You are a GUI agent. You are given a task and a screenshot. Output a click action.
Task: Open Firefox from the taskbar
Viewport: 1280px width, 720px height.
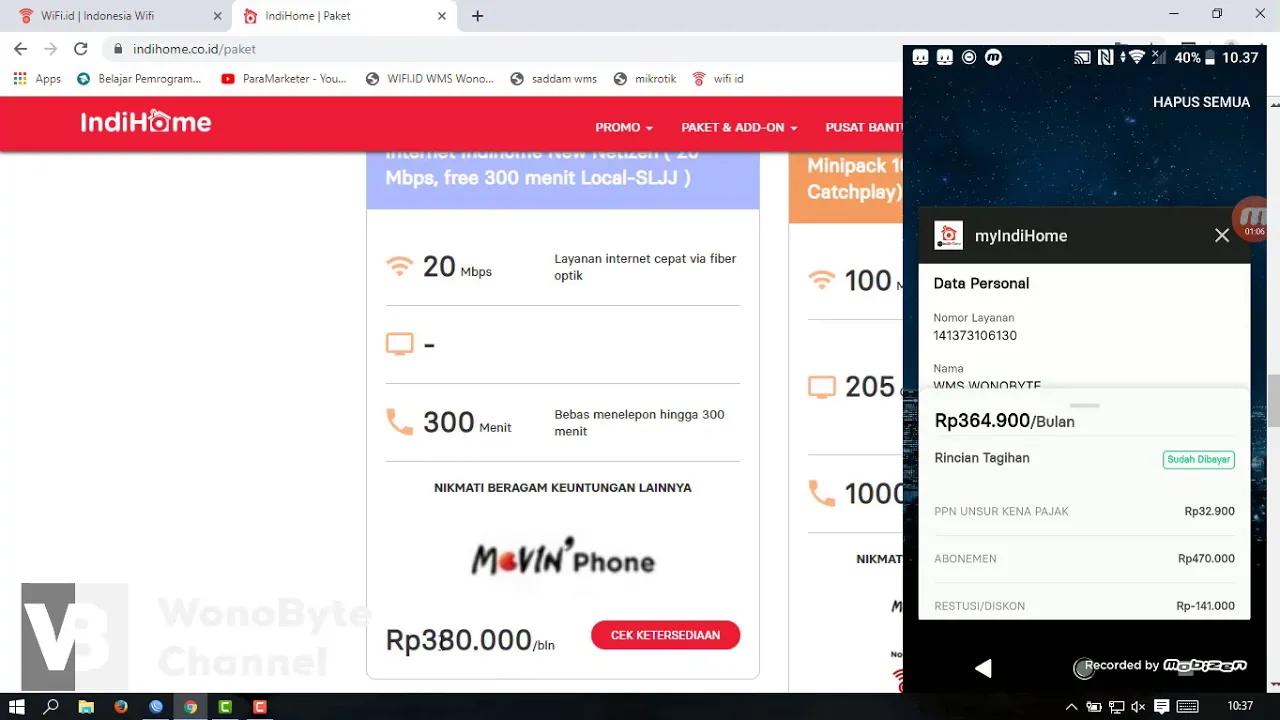tap(121, 706)
